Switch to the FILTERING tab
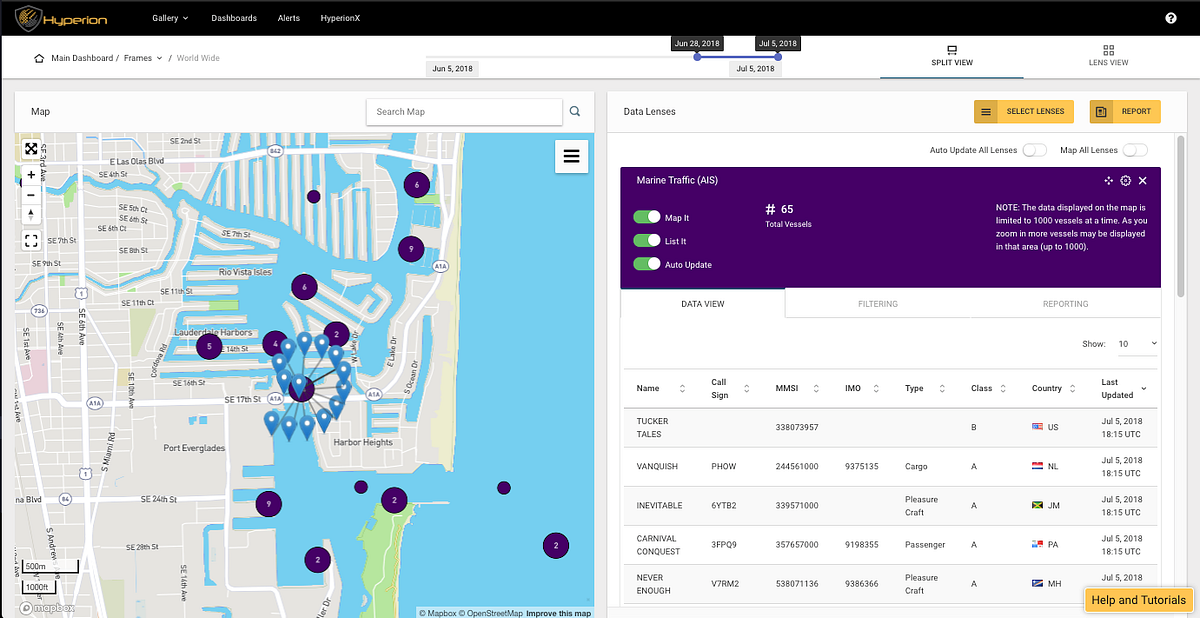 coord(877,303)
